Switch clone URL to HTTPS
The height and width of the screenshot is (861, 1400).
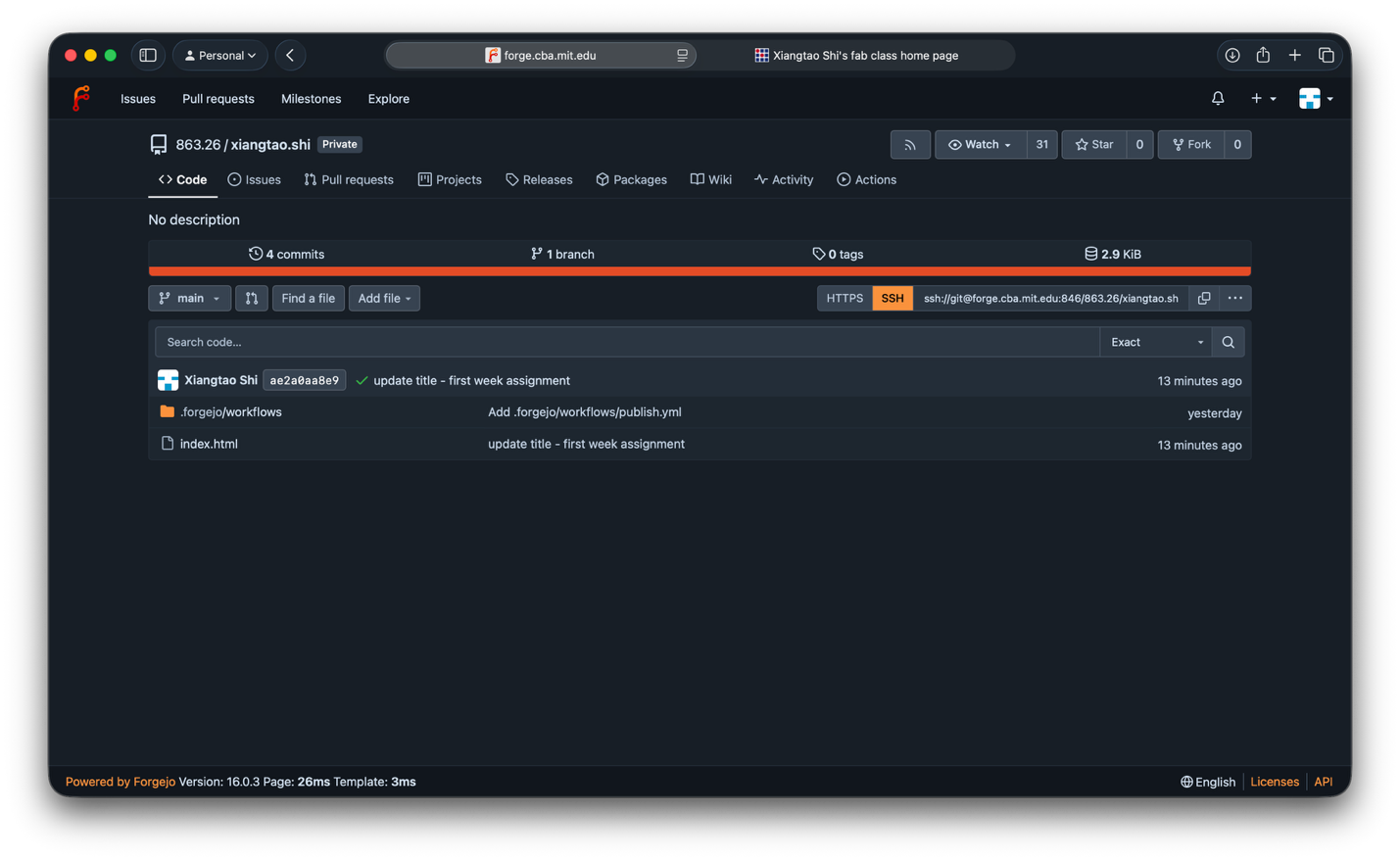[845, 298]
